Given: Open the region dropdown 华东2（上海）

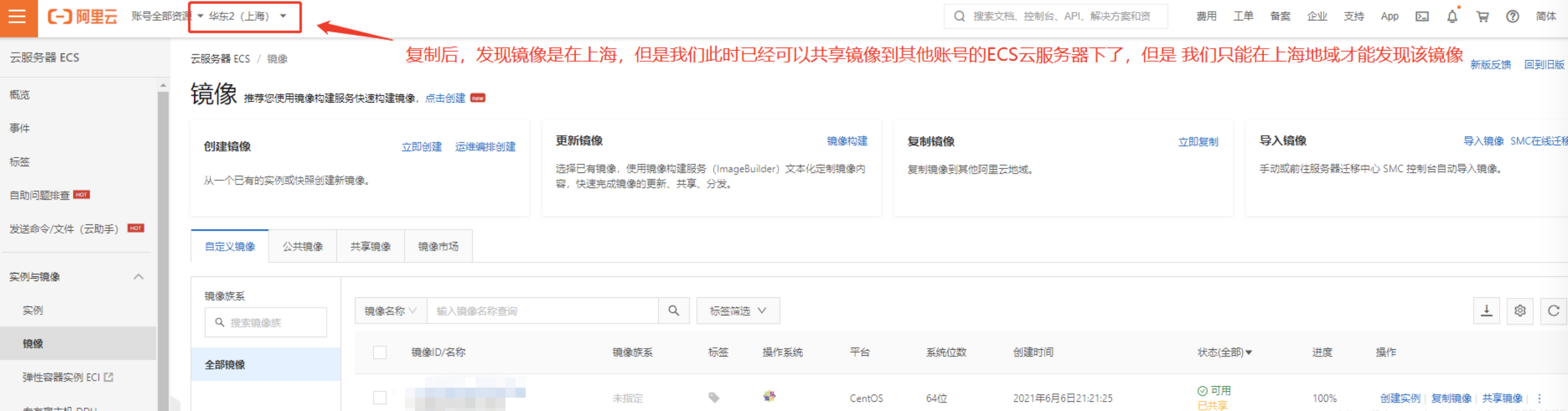Looking at the screenshot, I should click(x=246, y=17).
